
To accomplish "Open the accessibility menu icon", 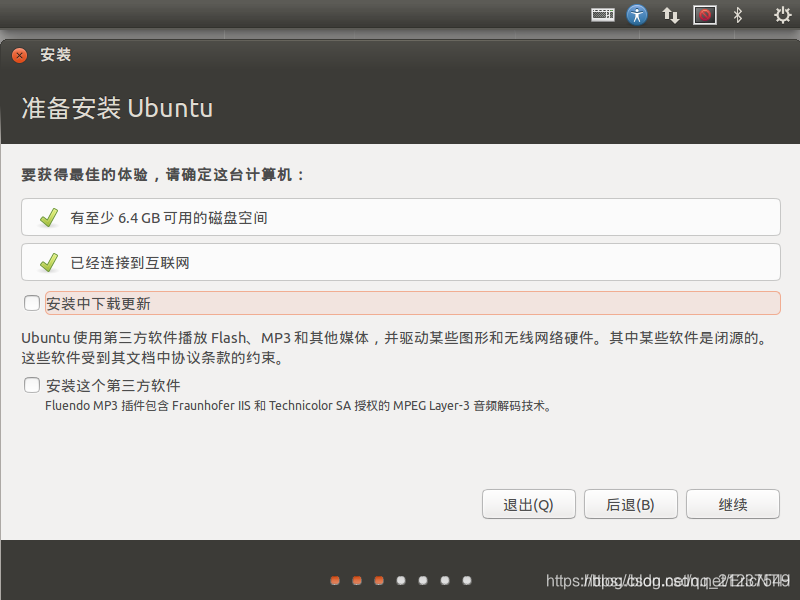I will pos(637,15).
